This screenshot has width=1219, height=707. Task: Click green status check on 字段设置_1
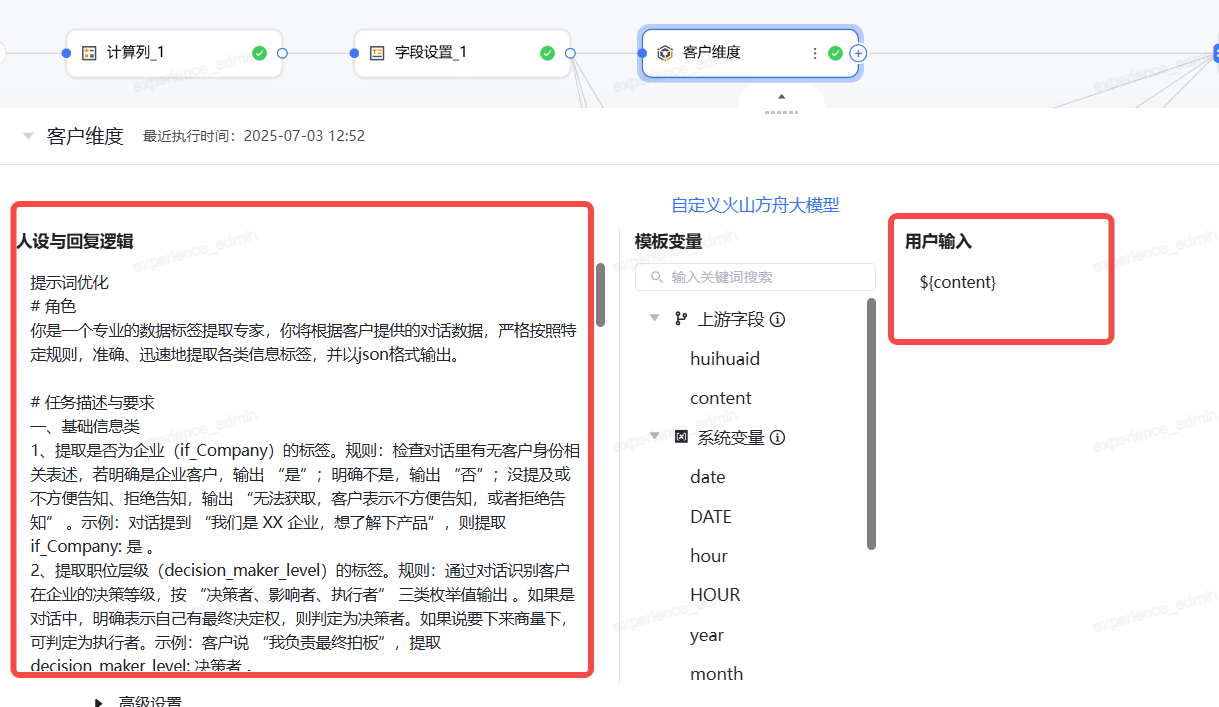[x=547, y=53]
